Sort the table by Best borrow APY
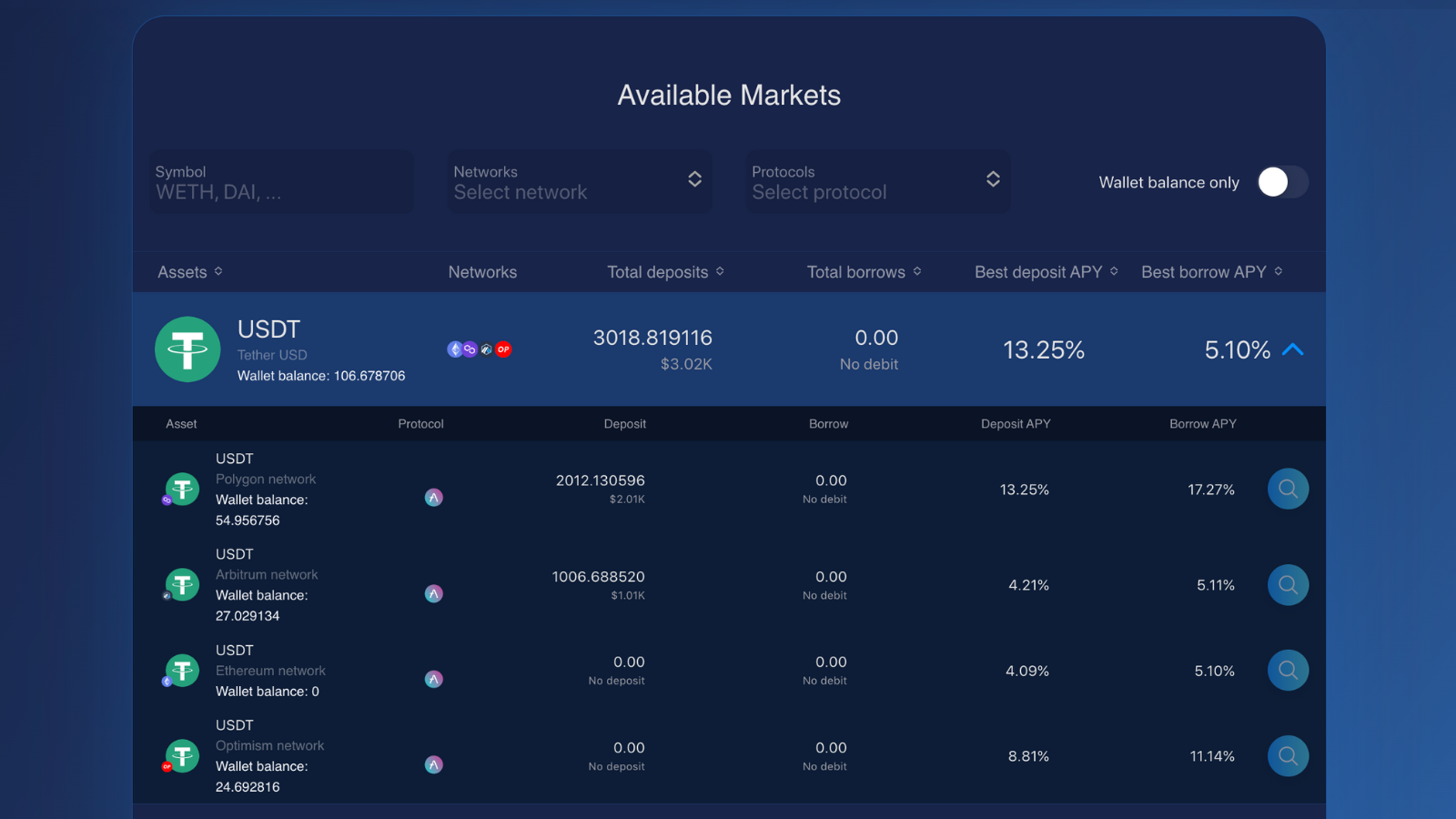Viewport: 1456px width, 819px height. click(1212, 272)
